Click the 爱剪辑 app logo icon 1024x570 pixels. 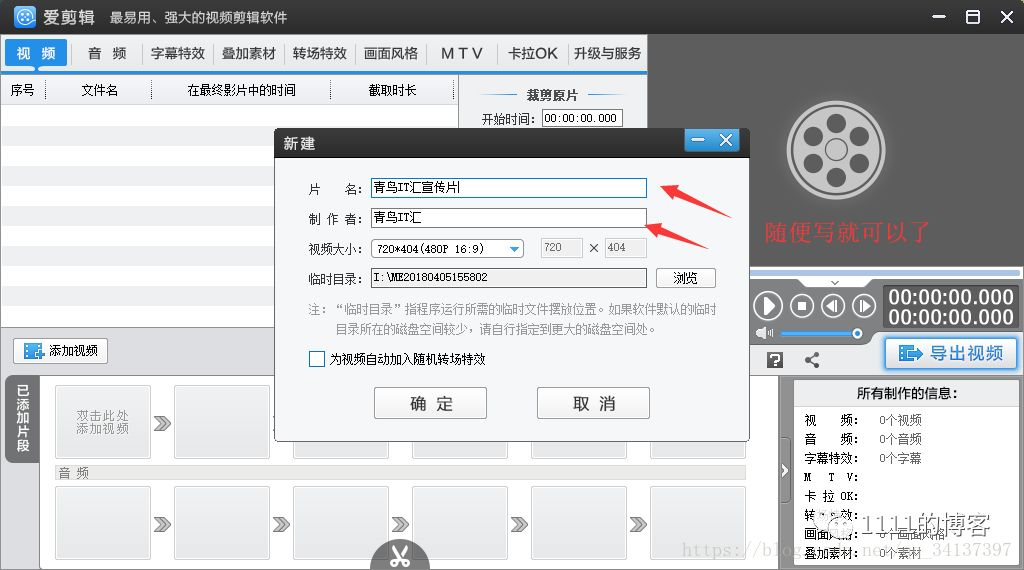point(25,17)
